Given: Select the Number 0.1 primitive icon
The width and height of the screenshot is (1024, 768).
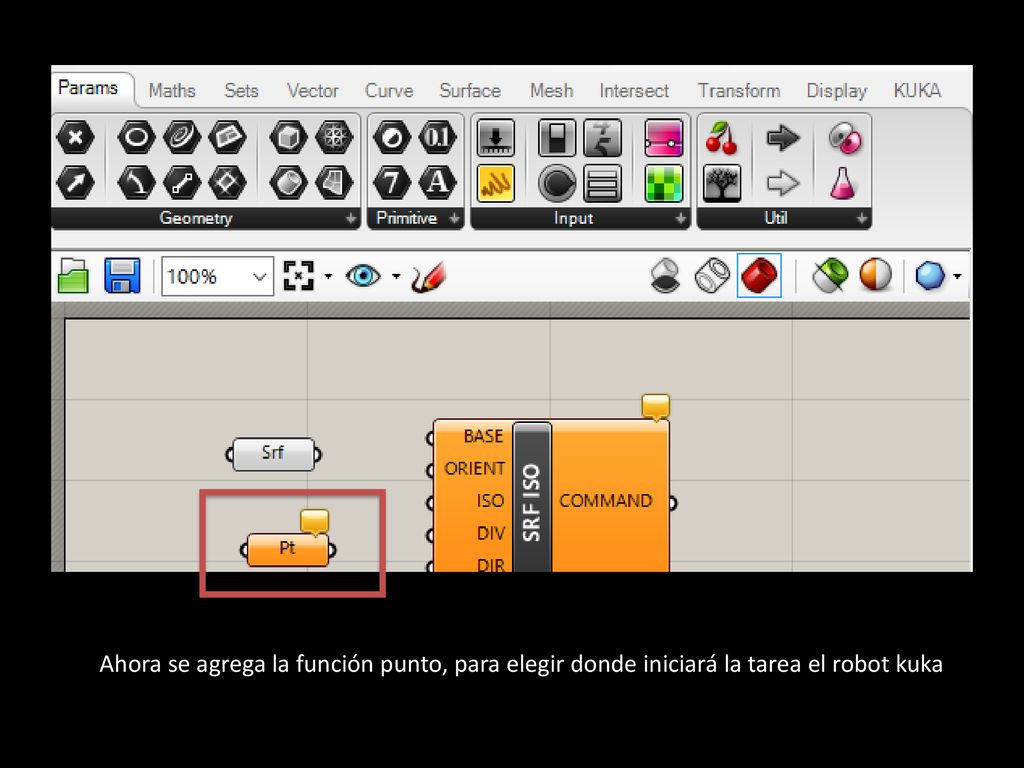Looking at the screenshot, I should [438, 138].
